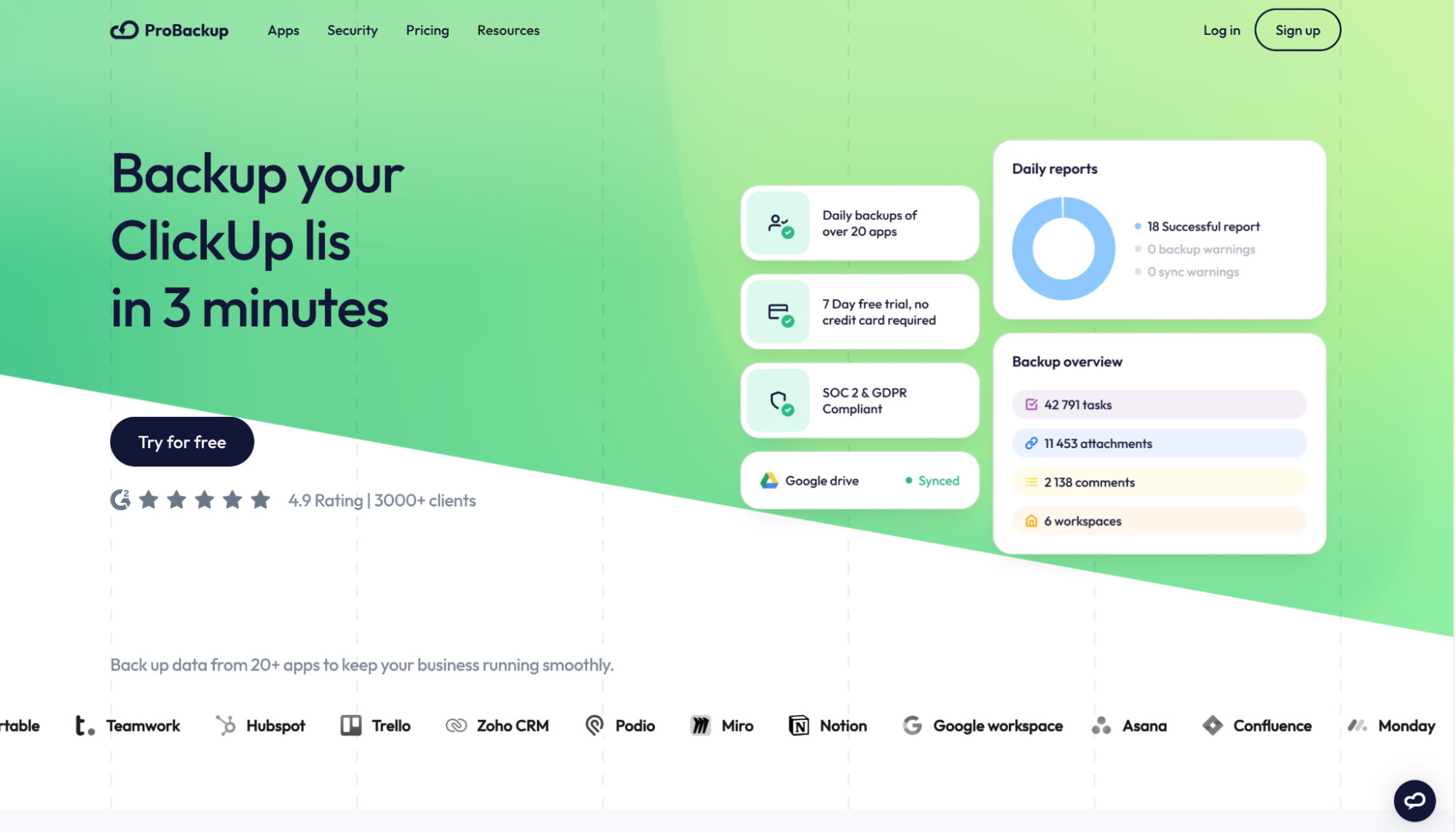Click the Try for free button

182,442
